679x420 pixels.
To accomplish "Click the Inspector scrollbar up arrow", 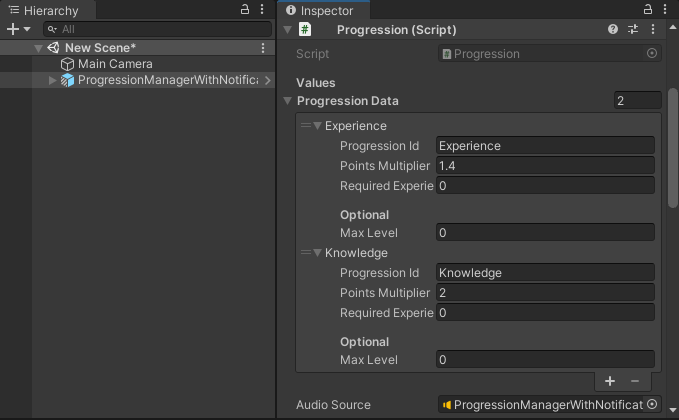I will [673, 27].
